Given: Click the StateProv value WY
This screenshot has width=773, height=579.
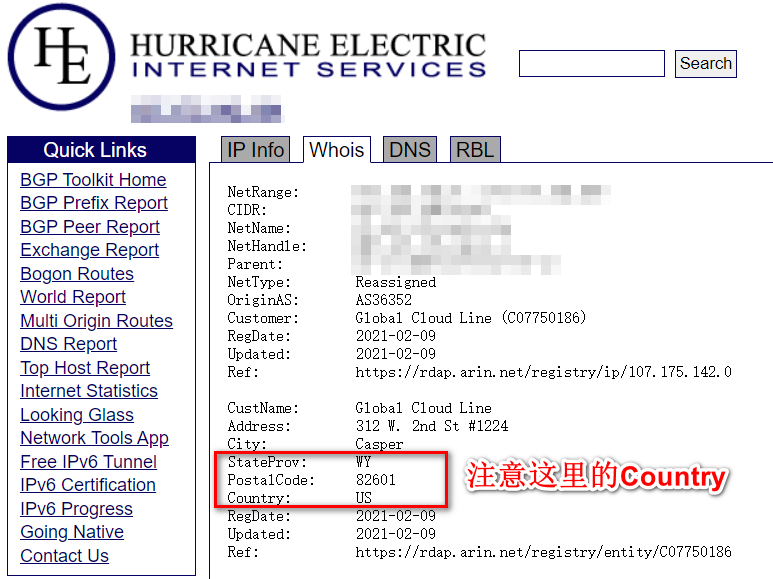Looking at the screenshot, I should [x=363, y=462].
